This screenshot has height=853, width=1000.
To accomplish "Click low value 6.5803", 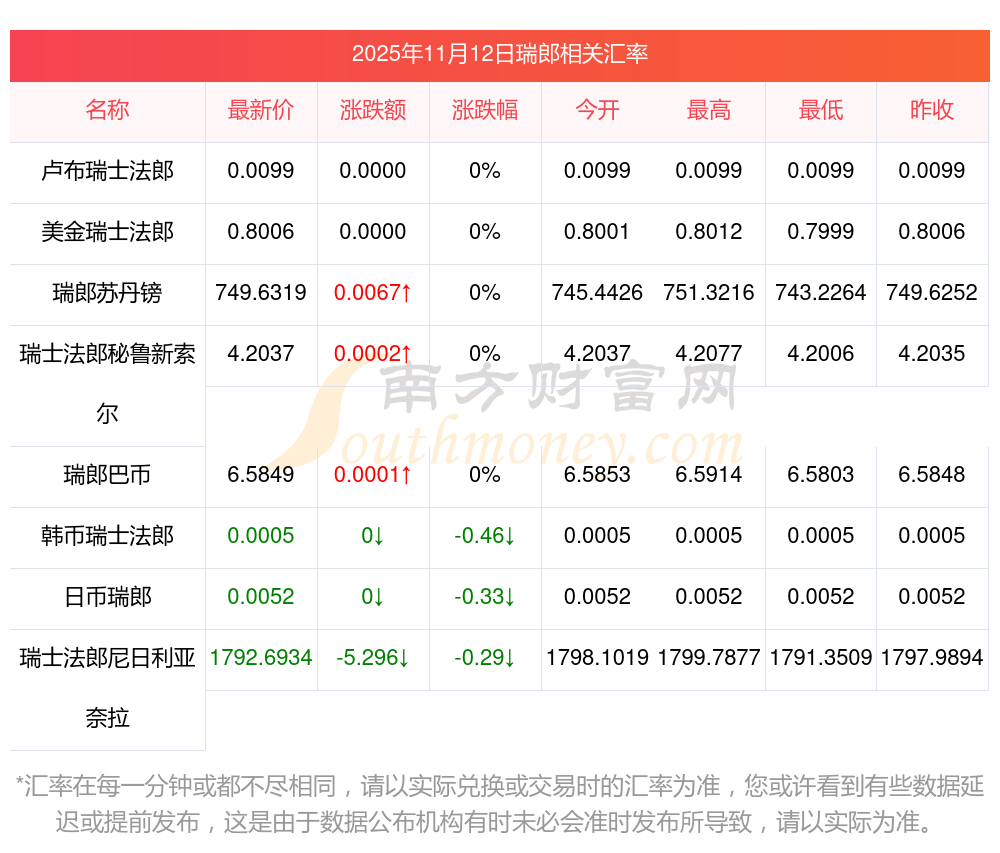I will coord(821,475).
